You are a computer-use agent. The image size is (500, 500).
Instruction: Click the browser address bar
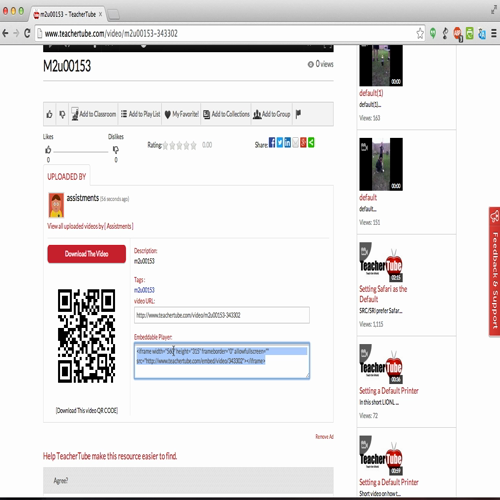point(230,33)
